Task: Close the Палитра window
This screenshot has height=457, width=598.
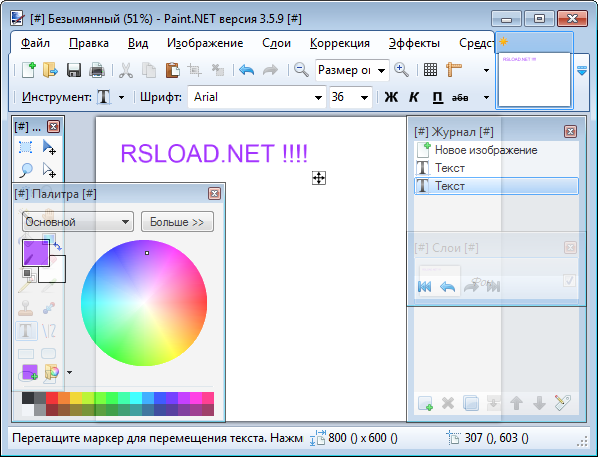Action: pos(214,194)
